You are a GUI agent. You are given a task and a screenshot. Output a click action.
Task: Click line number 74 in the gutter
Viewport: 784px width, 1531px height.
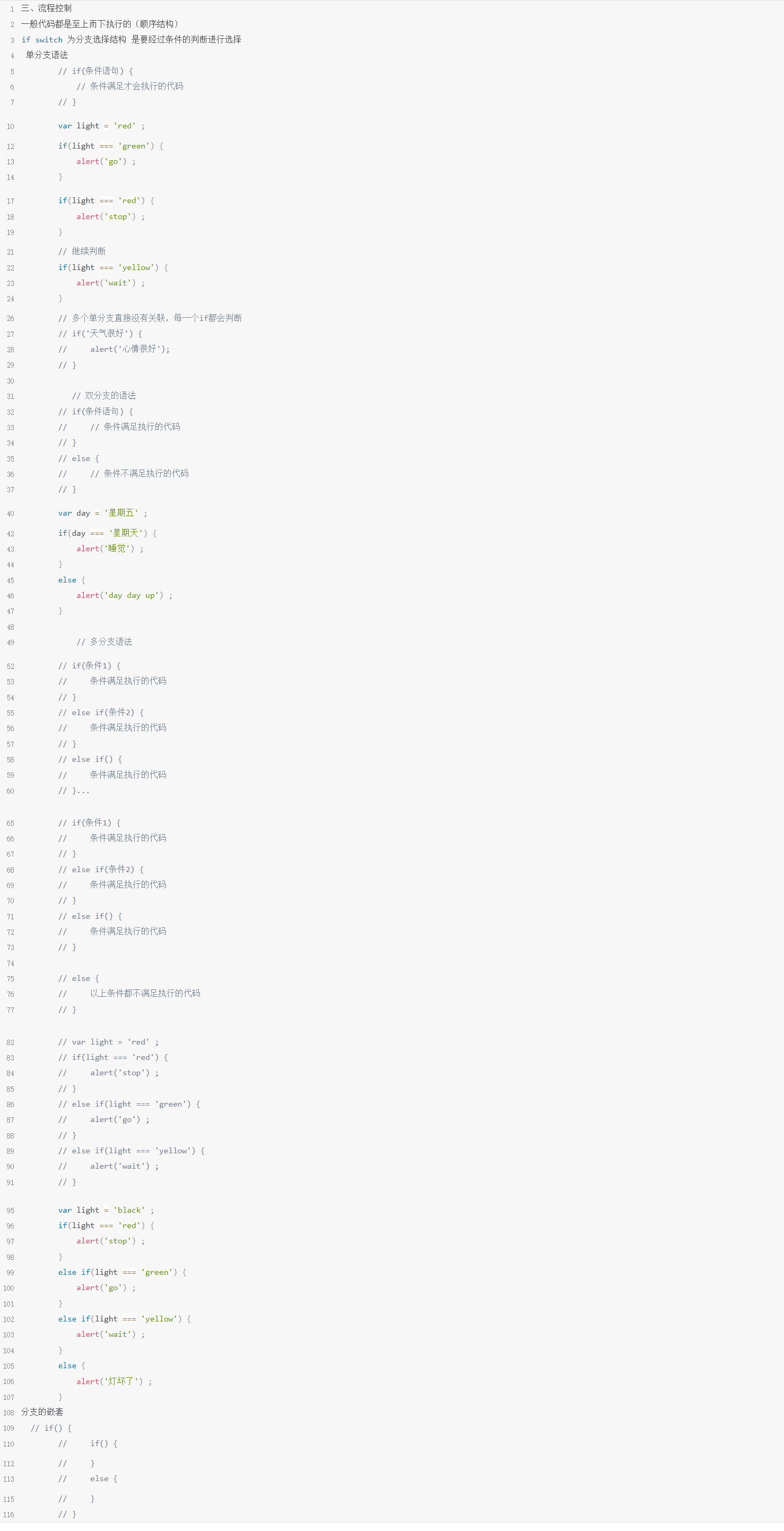point(10,963)
